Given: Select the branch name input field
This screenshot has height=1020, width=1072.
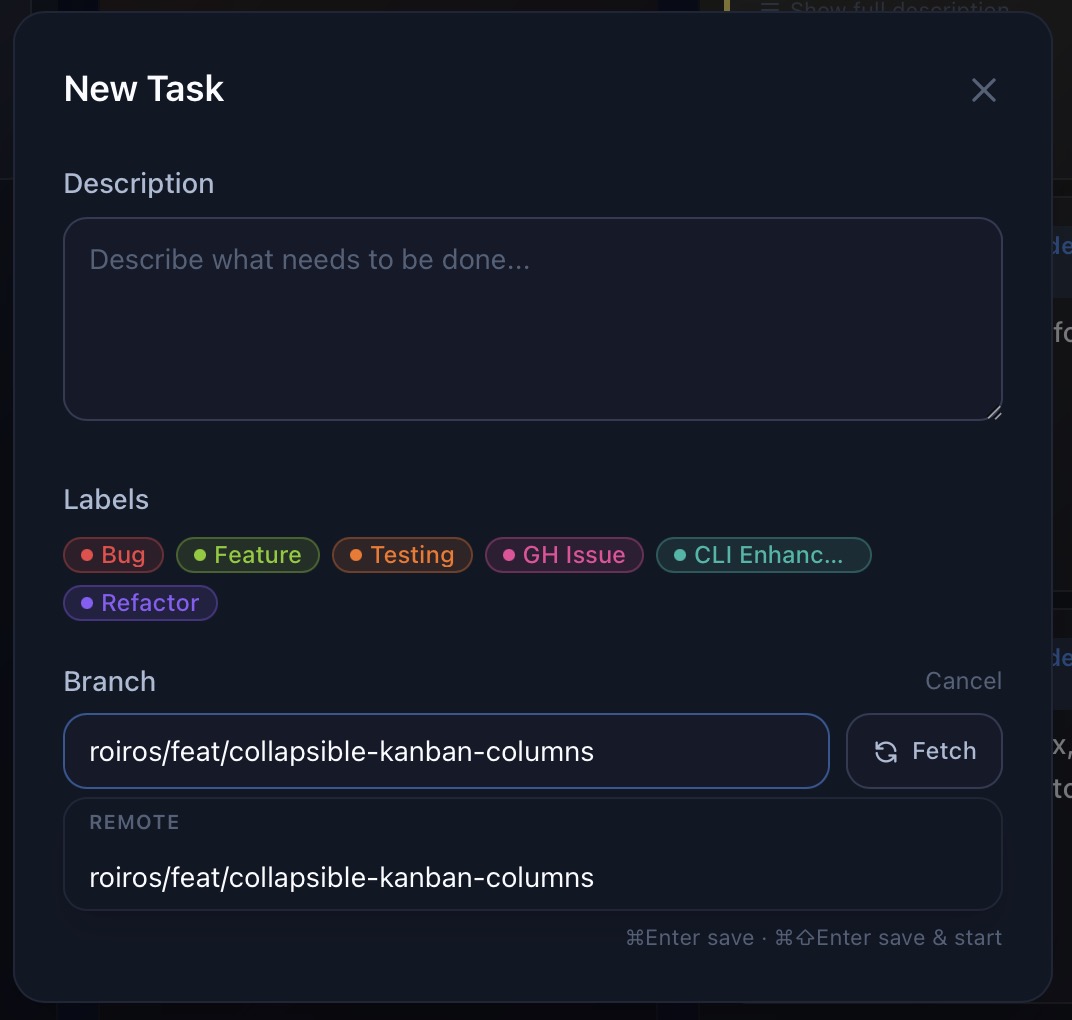Looking at the screenshot, I should tap(446, 751).
